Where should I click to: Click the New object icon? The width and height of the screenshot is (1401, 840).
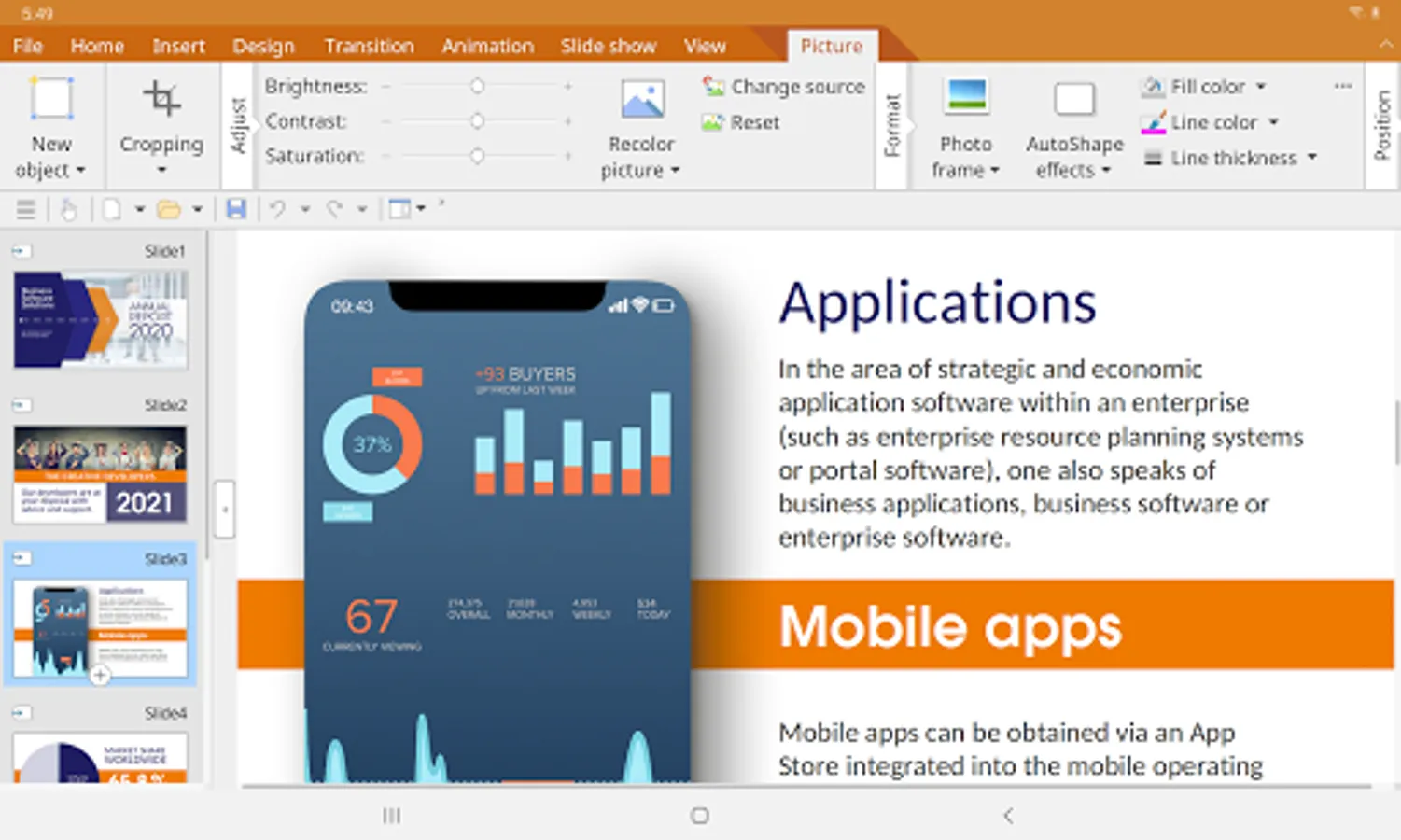pyautogui.click(x=51, y=99)
